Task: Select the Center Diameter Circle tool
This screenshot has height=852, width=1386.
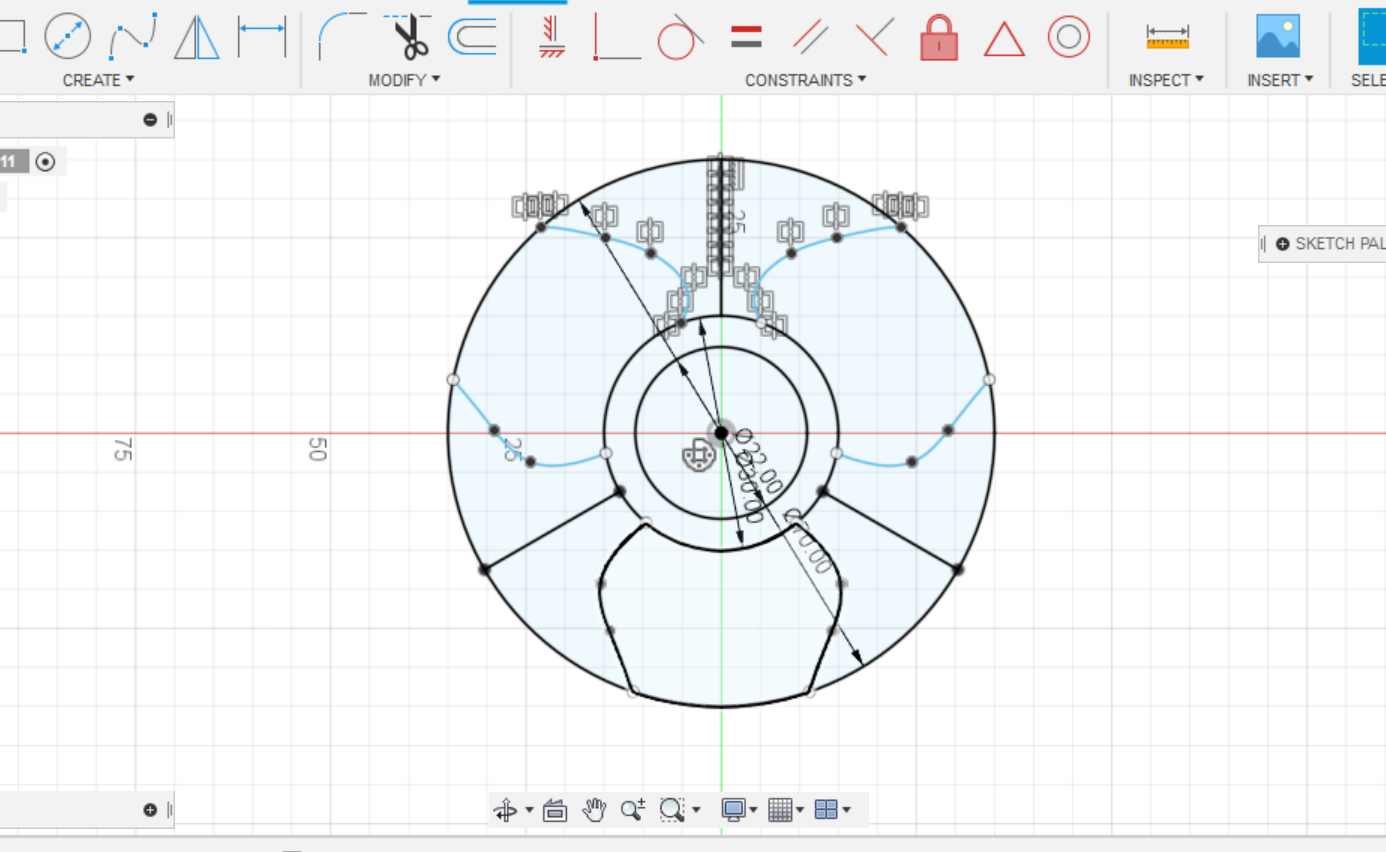Action: click(x=68, y=37)
